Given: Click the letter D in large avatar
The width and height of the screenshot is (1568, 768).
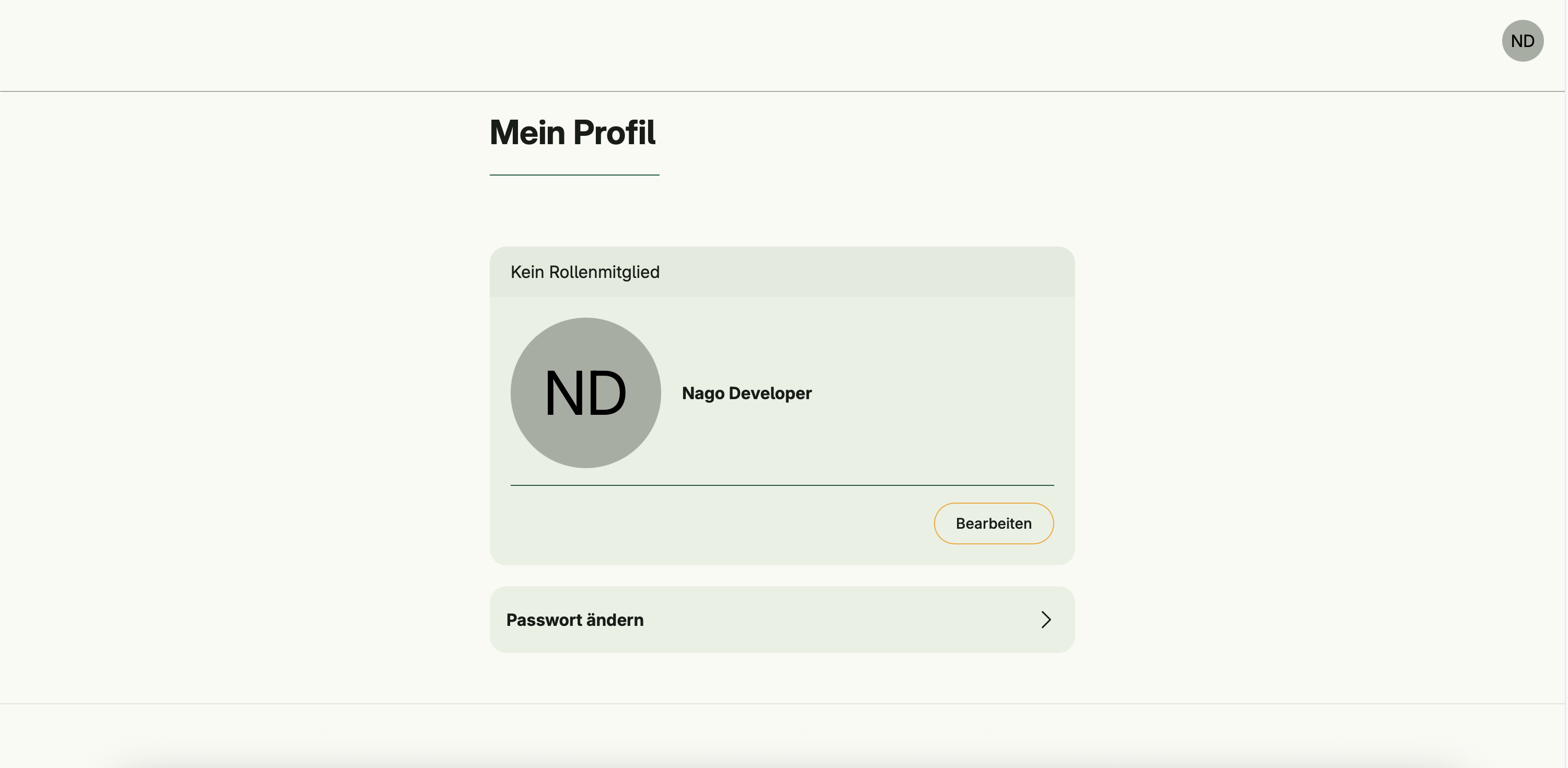Looking at the screenshot, I should (x=606, y=393).
